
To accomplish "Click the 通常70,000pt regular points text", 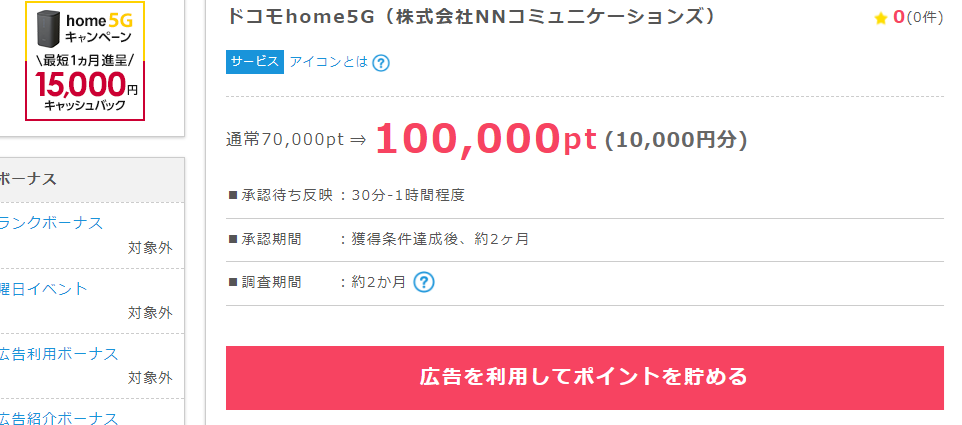I will click(x=285, y=140).
